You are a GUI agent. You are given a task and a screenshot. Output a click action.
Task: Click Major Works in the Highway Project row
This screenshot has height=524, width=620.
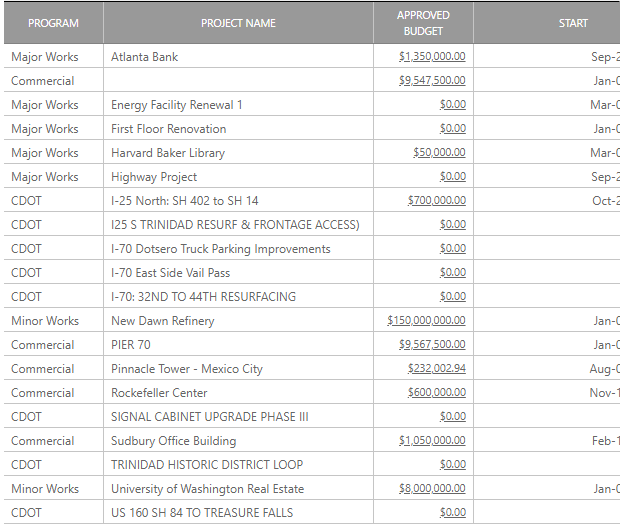pos(45,176)
